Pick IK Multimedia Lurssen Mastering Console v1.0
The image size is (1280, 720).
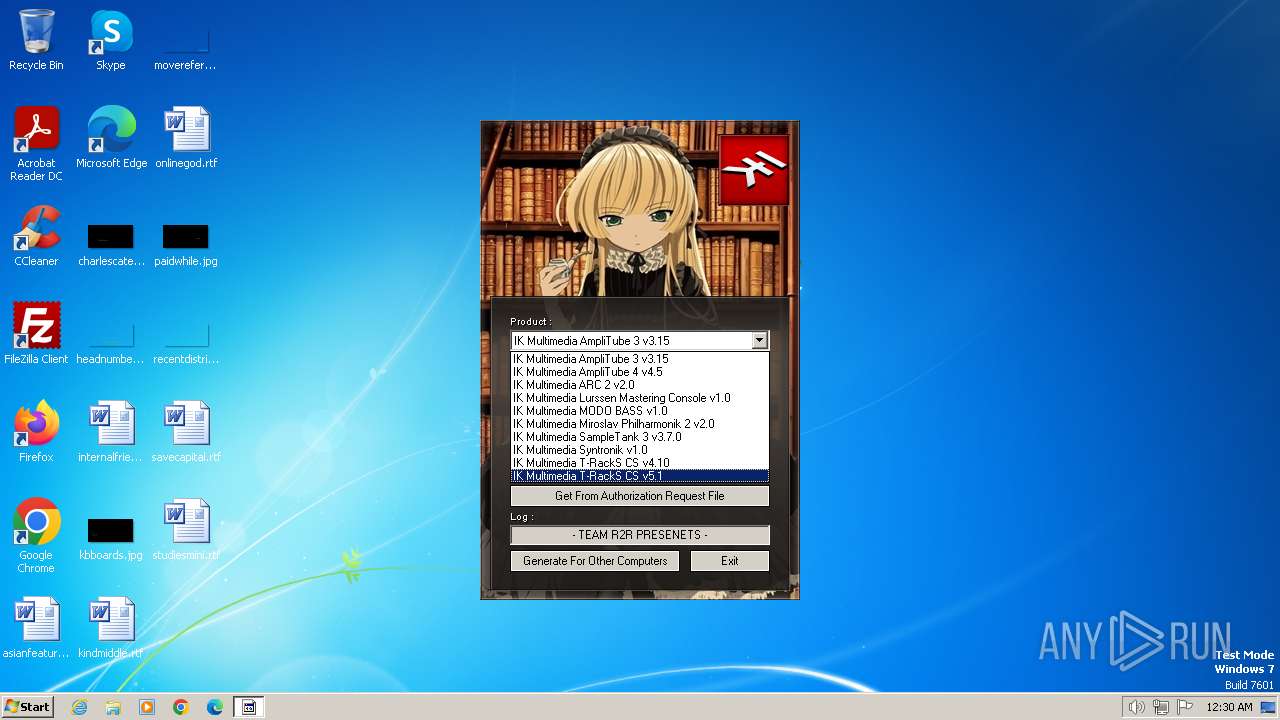[640, 398]
